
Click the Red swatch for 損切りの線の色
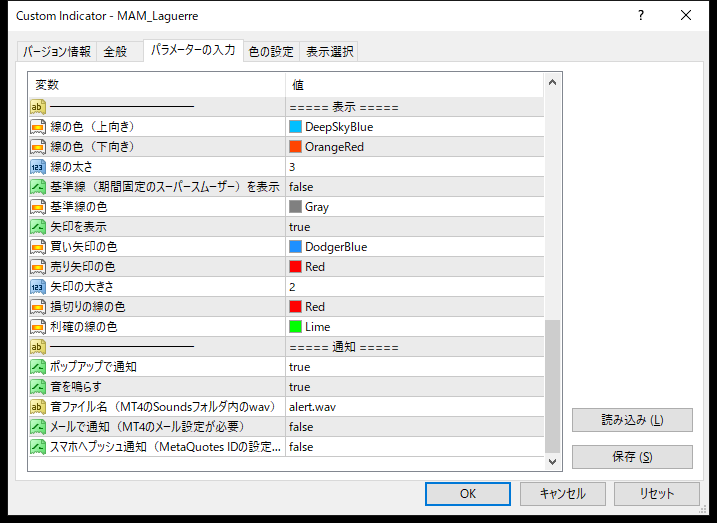[295, 307]
